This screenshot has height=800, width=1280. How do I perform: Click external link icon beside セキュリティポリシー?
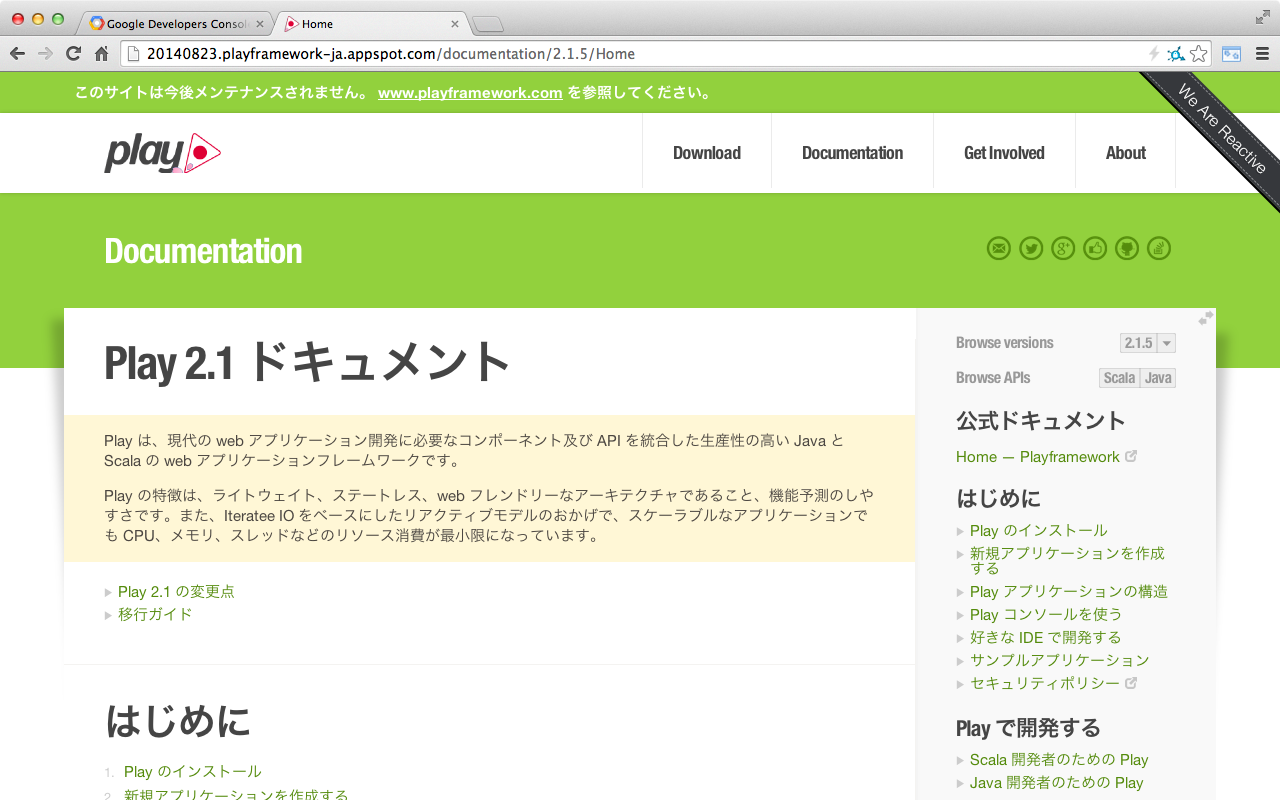(x=1131, y=683)
